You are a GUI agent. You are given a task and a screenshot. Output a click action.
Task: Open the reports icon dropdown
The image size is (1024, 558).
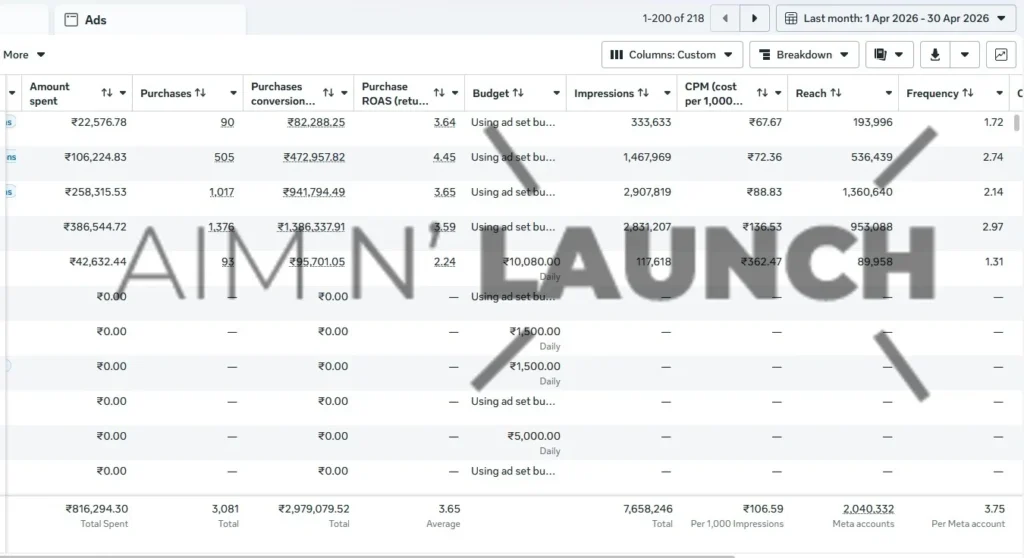click(889, 55)
